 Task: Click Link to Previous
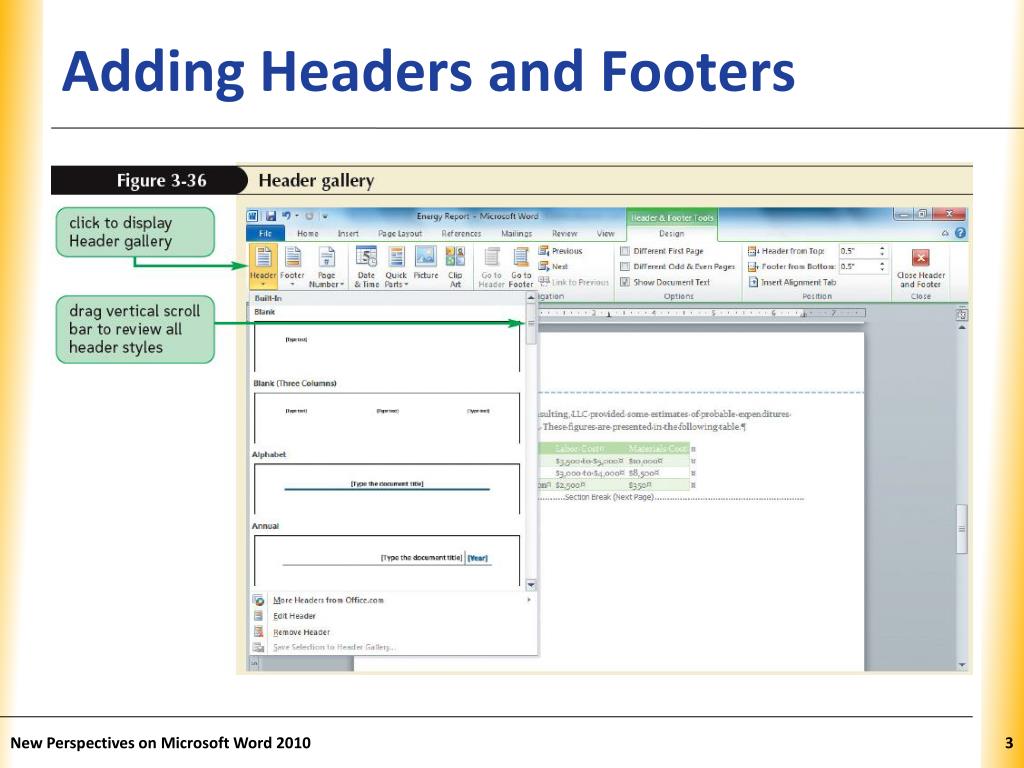[x=573, y=282]
